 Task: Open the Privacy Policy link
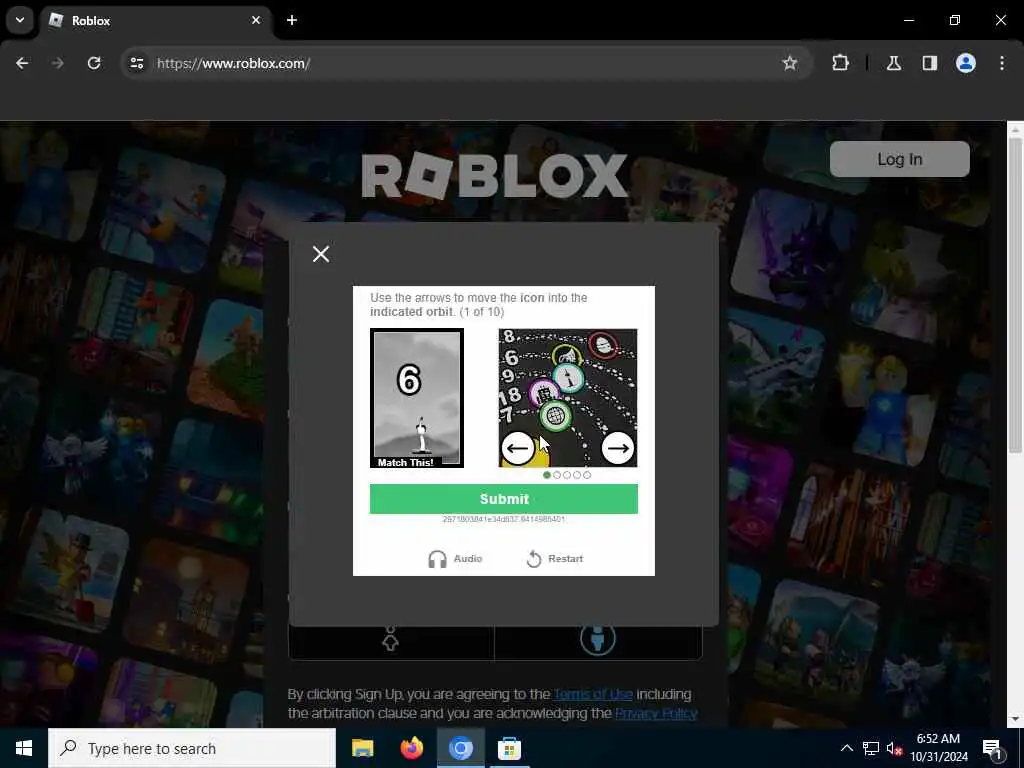pyautogui.click(x=656, y=713)
